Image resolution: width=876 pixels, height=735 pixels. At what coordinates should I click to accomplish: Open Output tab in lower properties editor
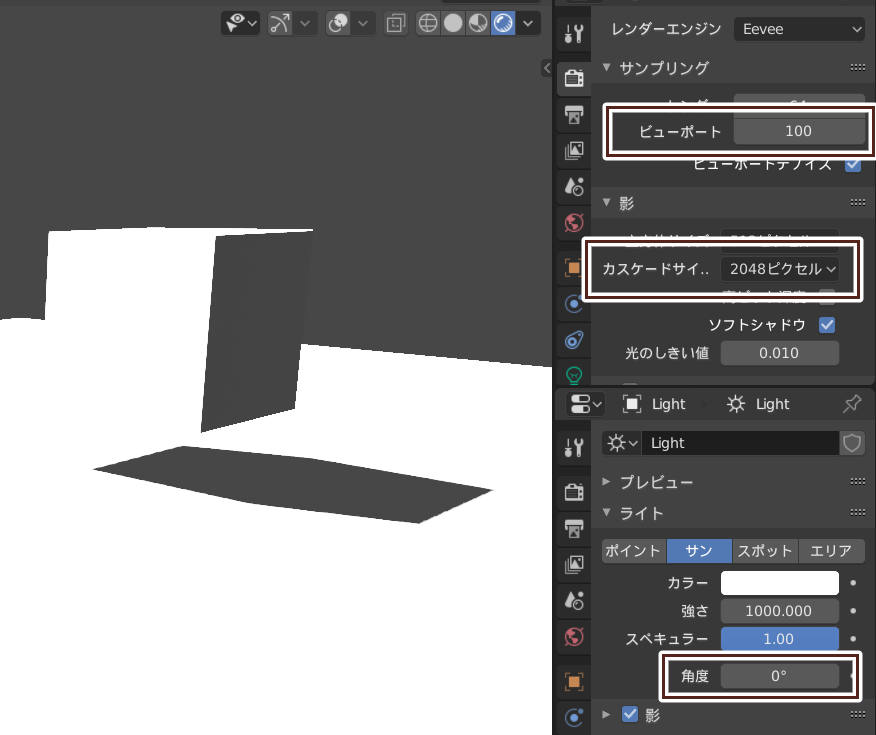574,528
